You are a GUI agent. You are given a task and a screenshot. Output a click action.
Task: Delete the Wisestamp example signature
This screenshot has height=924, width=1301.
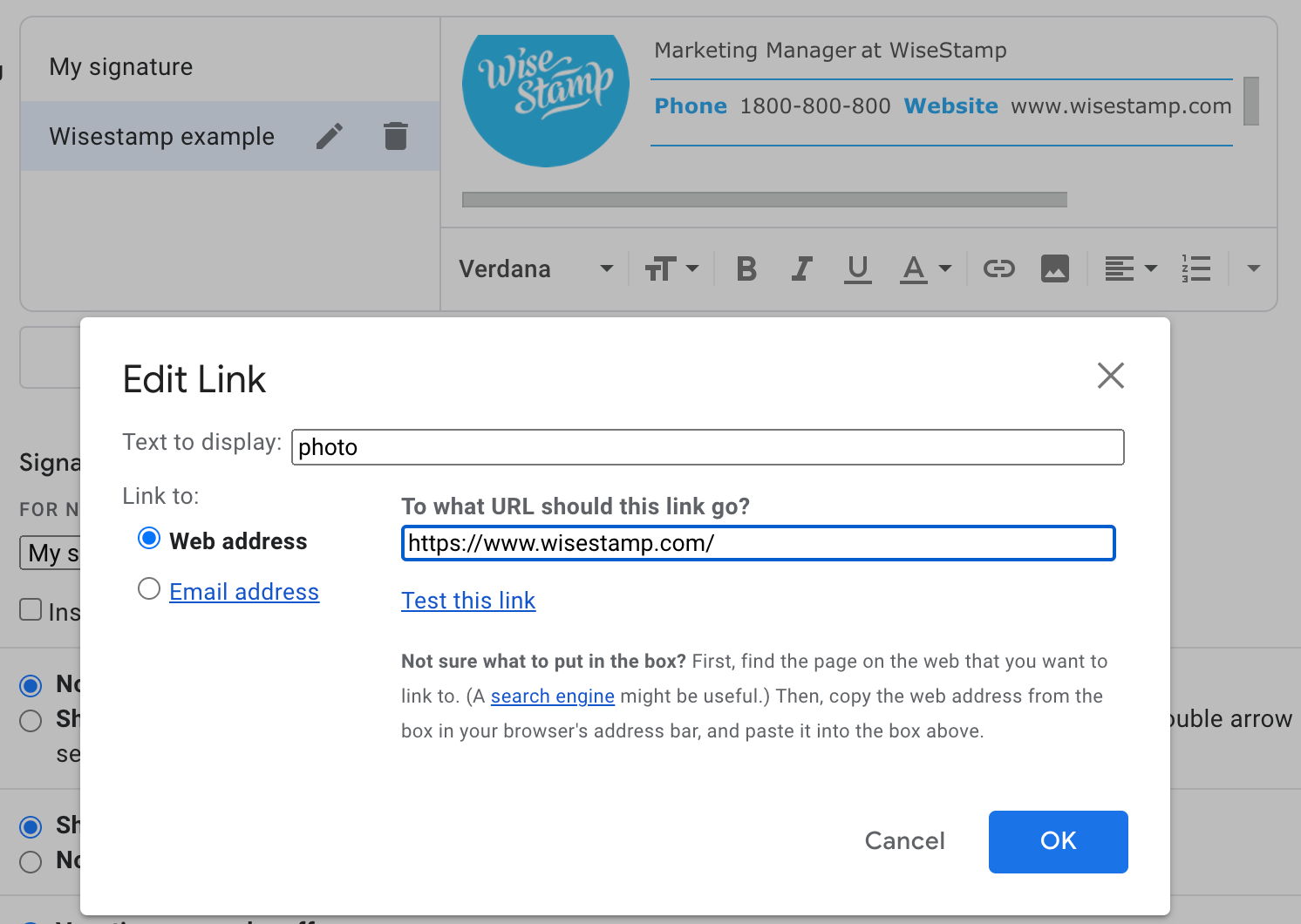pyautogui.click(x=395, y=136)
